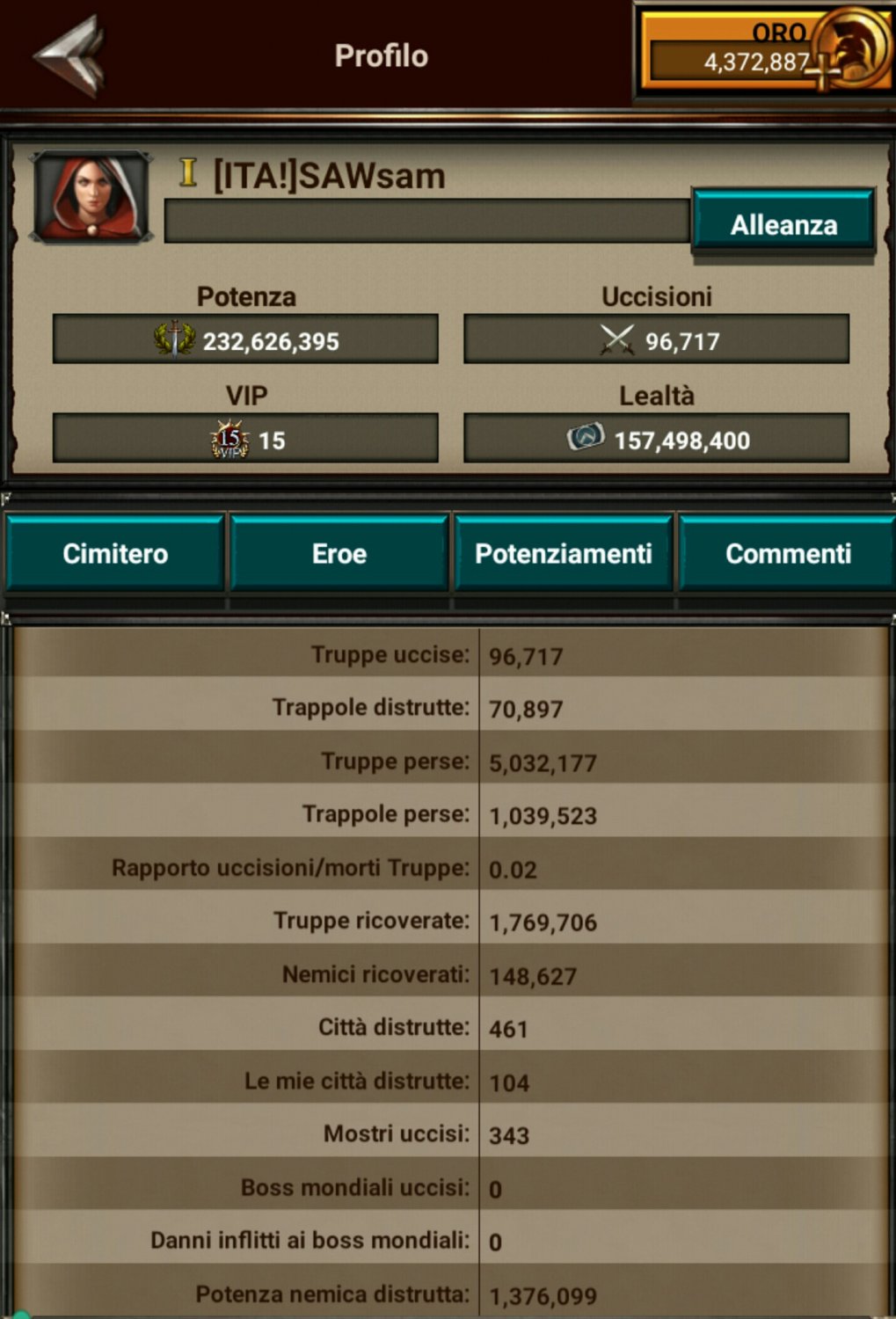The height and width of the screenshot is (1319, 896).
Task: Open the Commenti tab
Action: 788,553
